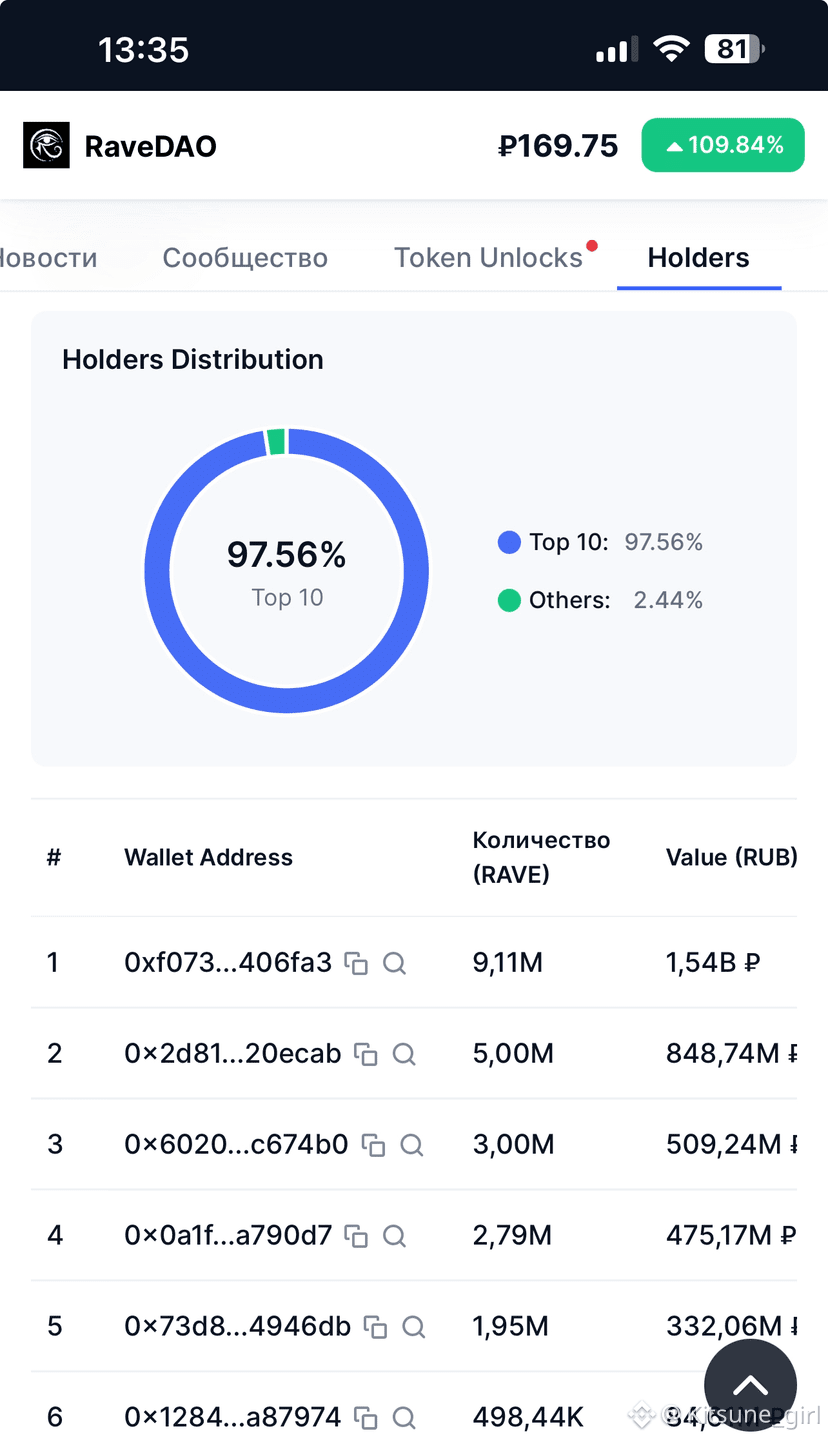Viewport: 828px width, 1440px height.
Task: Search wallet address 0x0a1f...a790d7
Action: click(x=394, y=1236)
